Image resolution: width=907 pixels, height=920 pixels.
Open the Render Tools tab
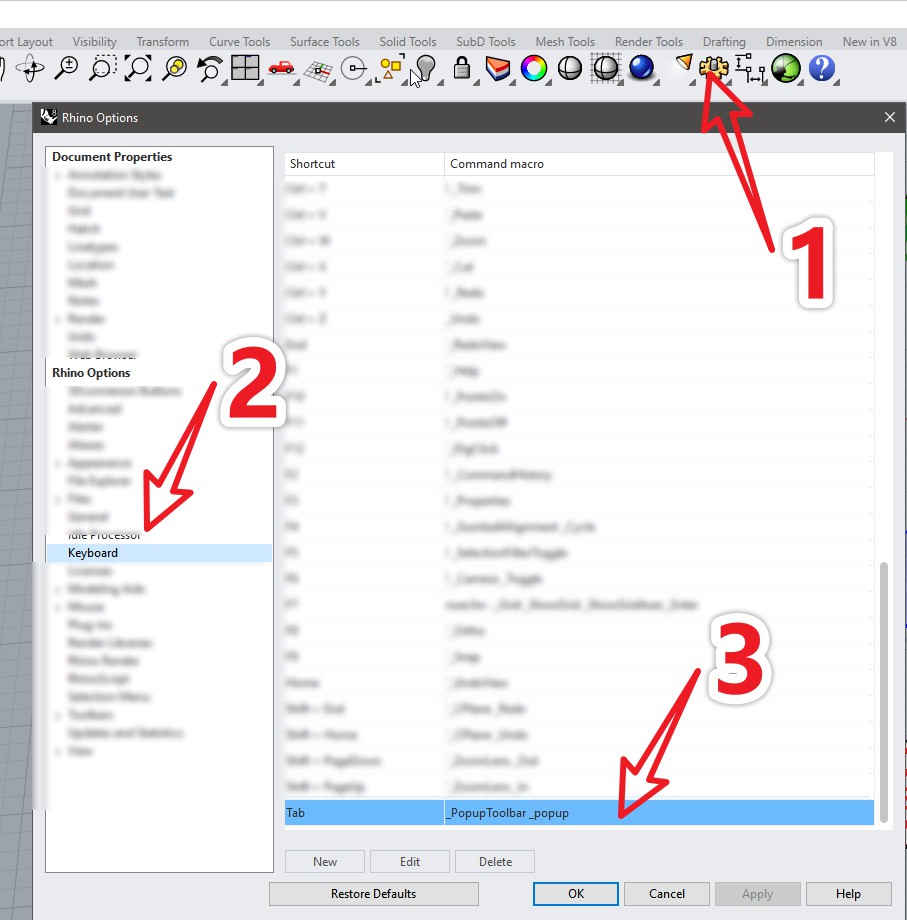pos(649,42)
